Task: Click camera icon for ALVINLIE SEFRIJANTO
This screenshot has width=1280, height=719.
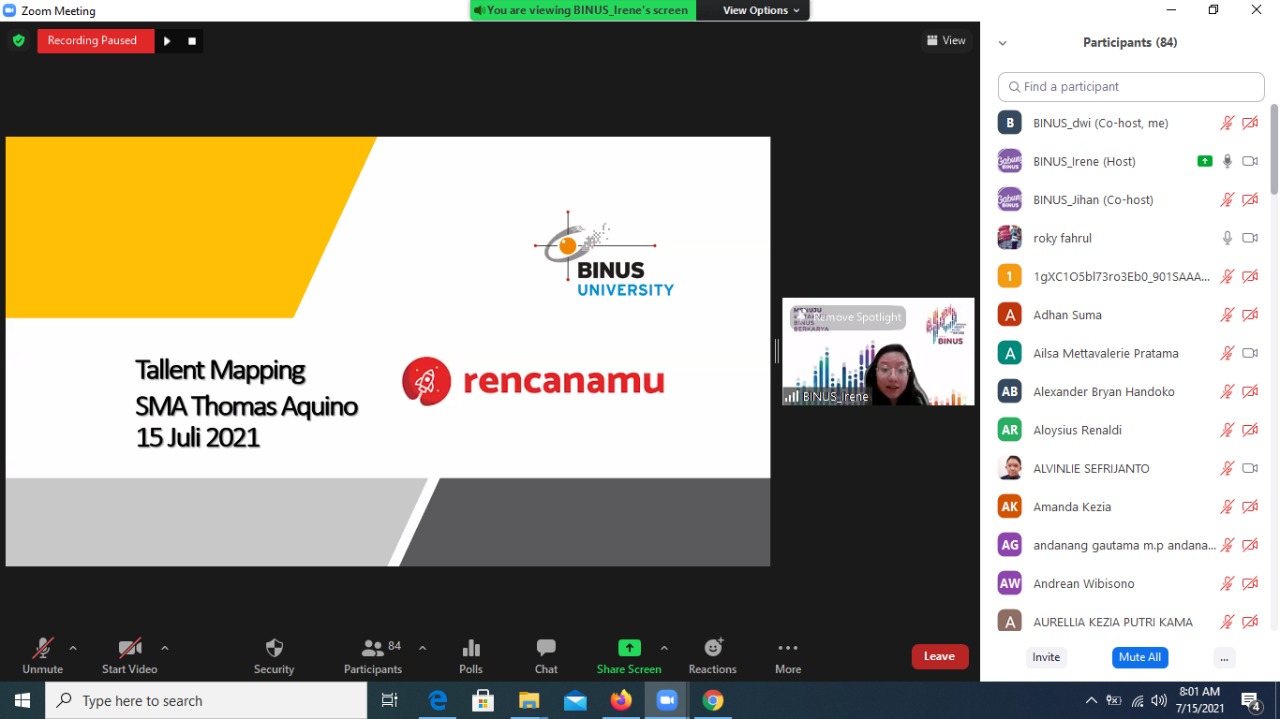Action: tap(1250, 468)
